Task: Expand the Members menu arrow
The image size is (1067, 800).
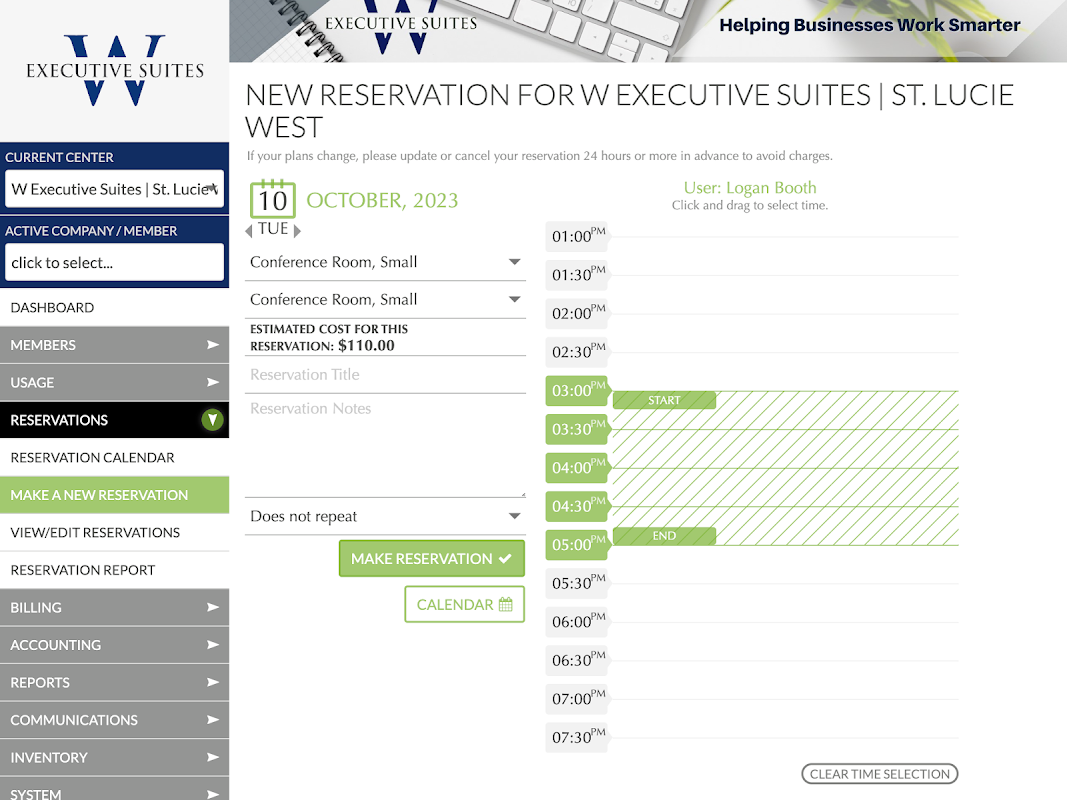Action: (213, 345)
